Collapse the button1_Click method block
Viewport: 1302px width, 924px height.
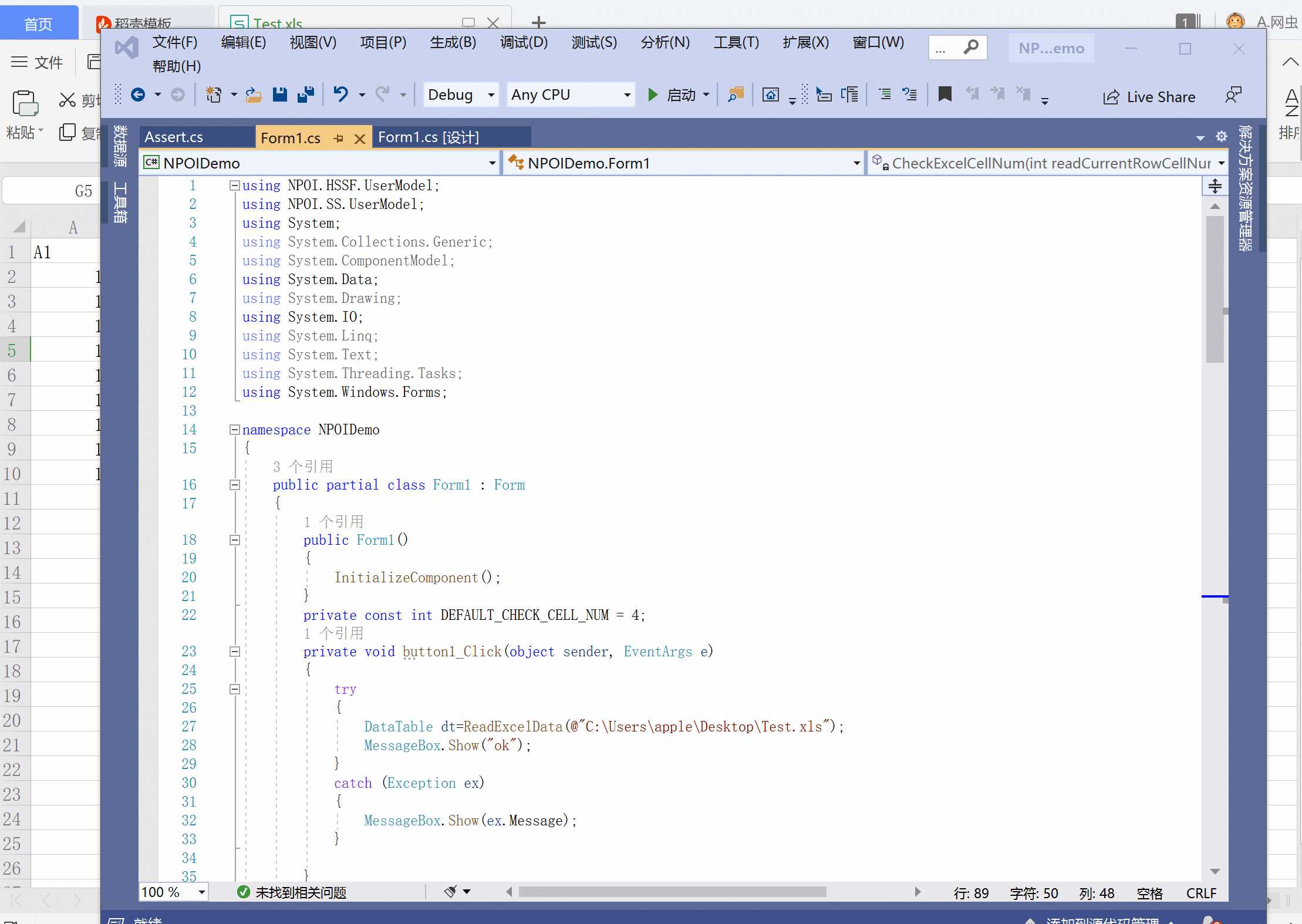tap(234, 652)
